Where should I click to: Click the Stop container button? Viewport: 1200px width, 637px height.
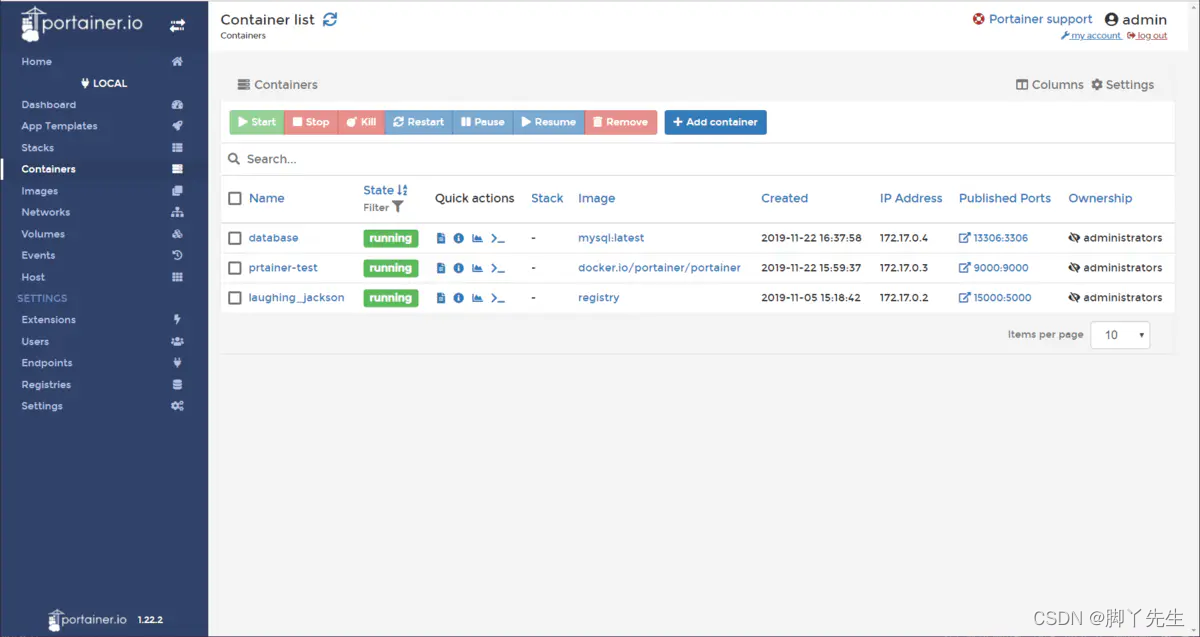311,122
